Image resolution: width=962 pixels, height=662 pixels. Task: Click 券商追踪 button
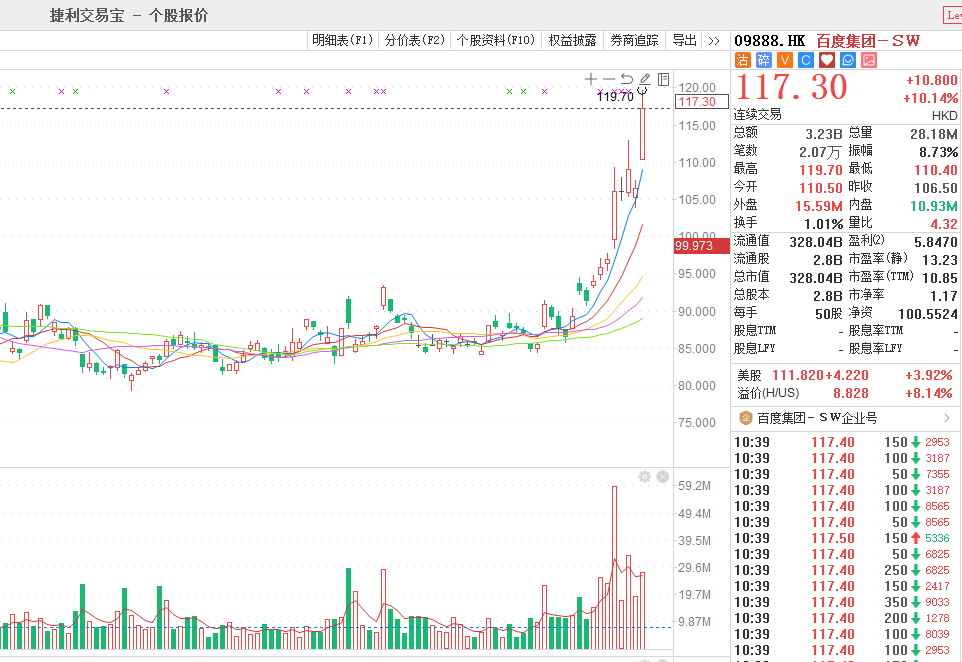[634, 41]
